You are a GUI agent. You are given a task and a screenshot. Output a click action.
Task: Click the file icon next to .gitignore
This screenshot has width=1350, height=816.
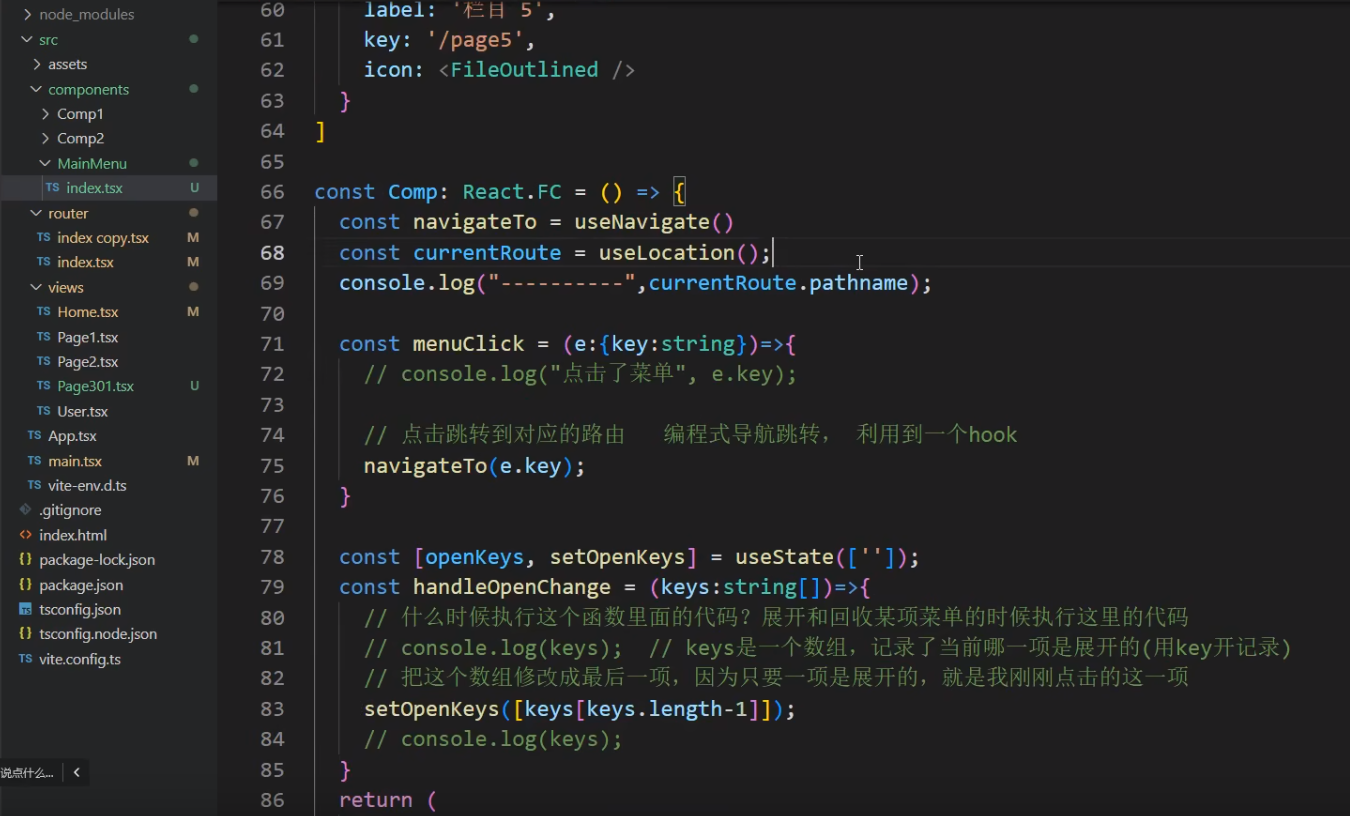click(26, 509)
